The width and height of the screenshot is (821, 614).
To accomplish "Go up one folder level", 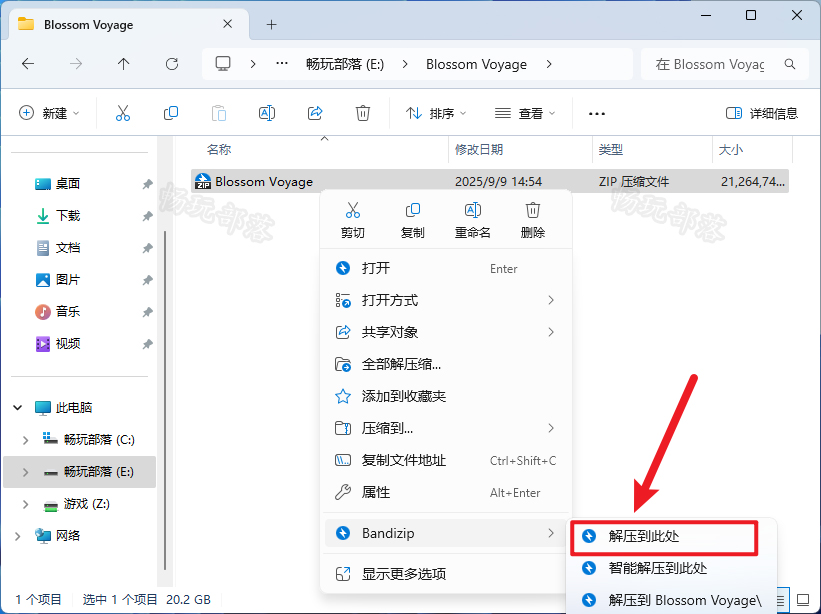I will (x=124, y=64).
